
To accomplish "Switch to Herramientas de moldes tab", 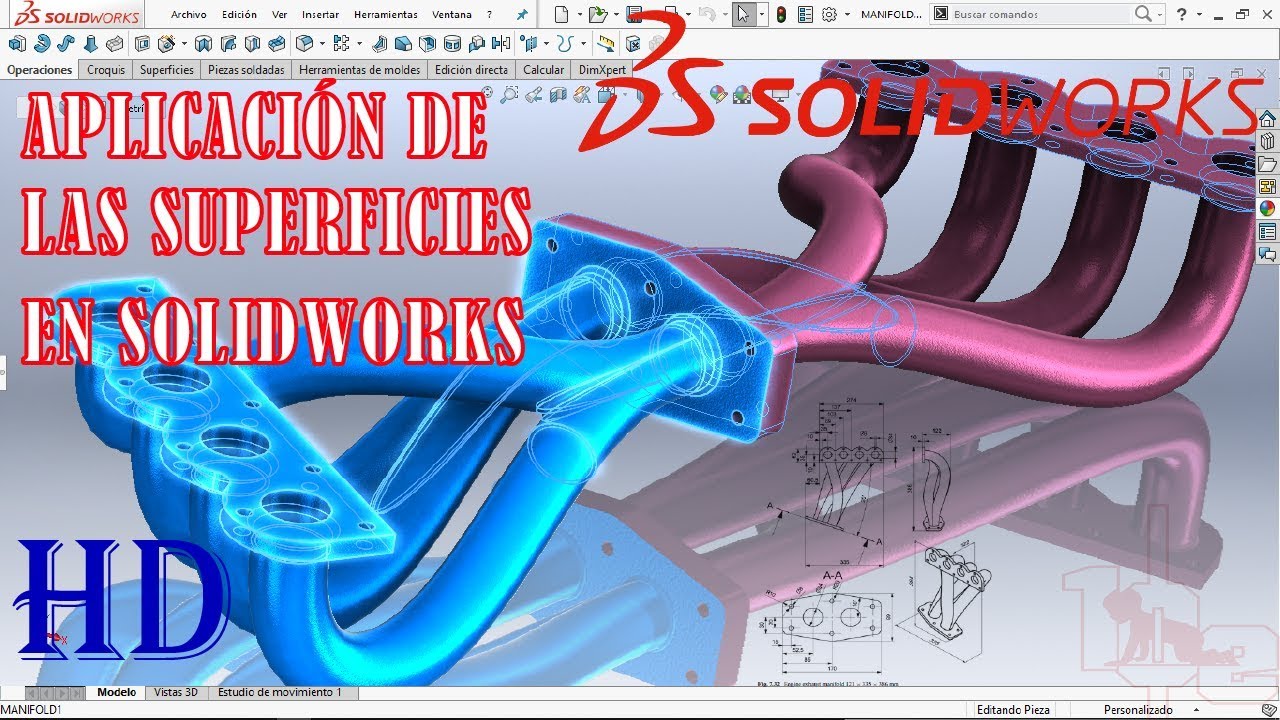I will coord(360,70).
